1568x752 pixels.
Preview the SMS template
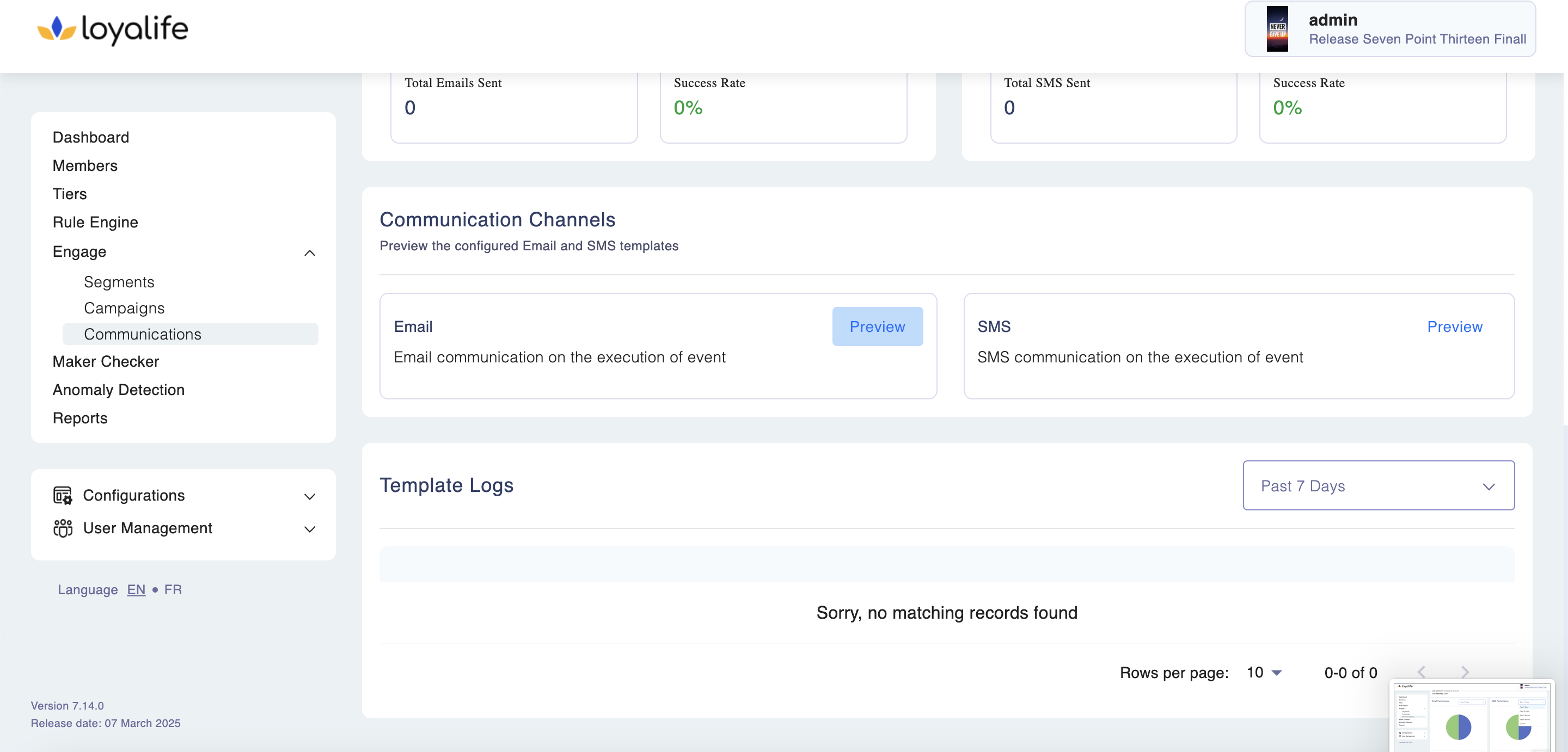click(x=1454, y=326)
